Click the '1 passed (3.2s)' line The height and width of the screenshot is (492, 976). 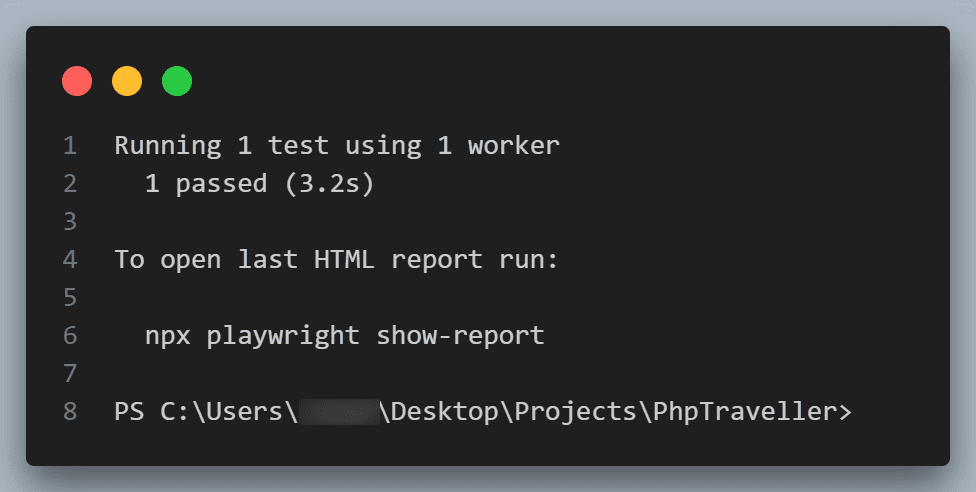260,184
